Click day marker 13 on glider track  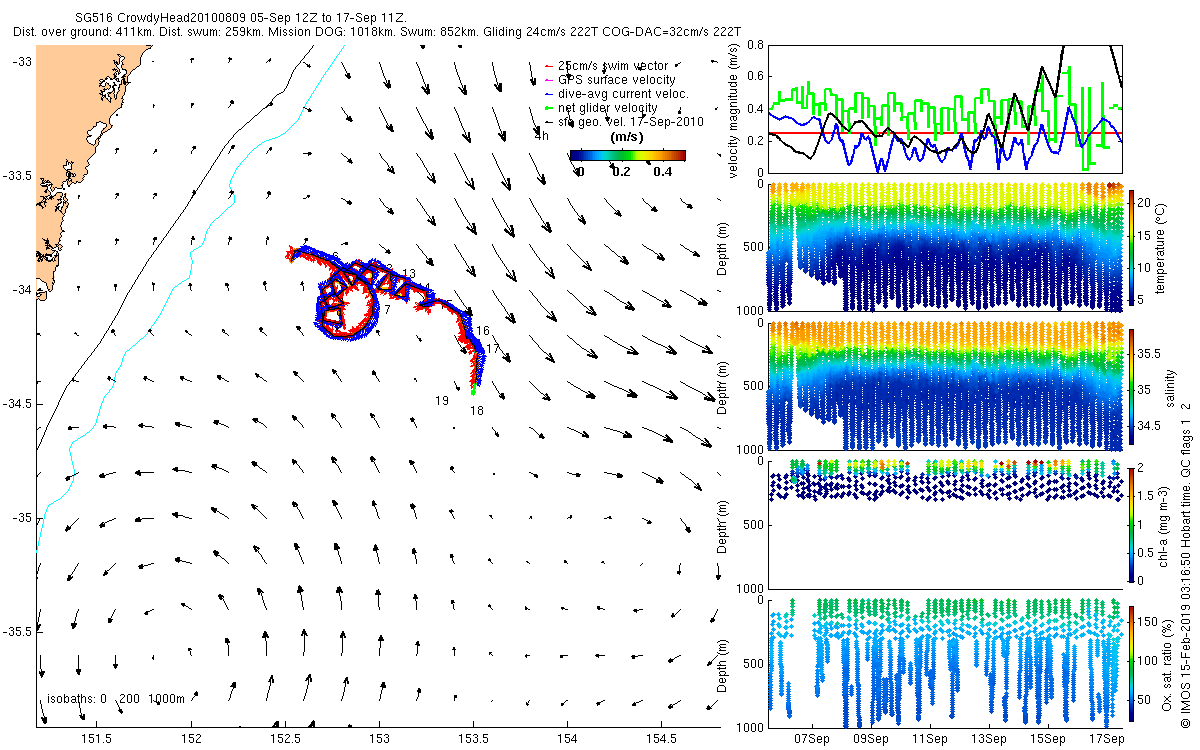(408, 274)
